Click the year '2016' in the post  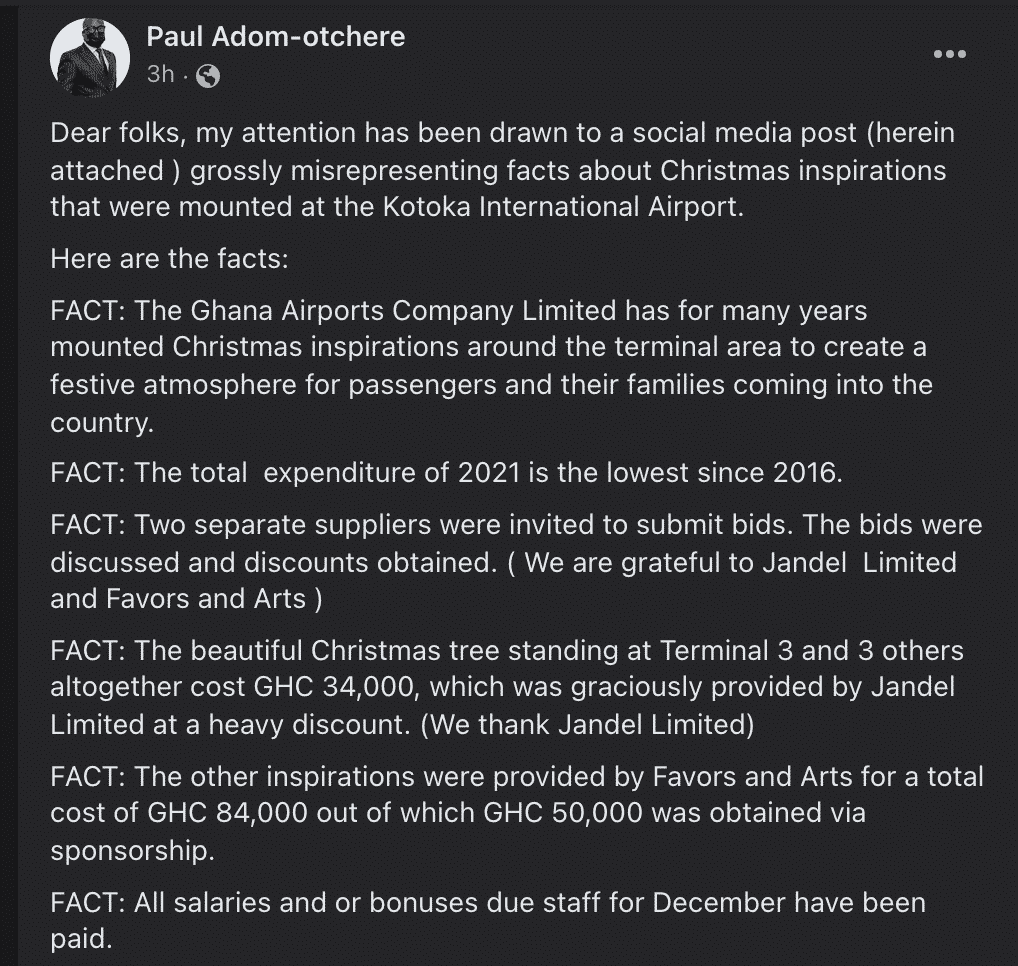pyautogui.click(x=804, y=473)
